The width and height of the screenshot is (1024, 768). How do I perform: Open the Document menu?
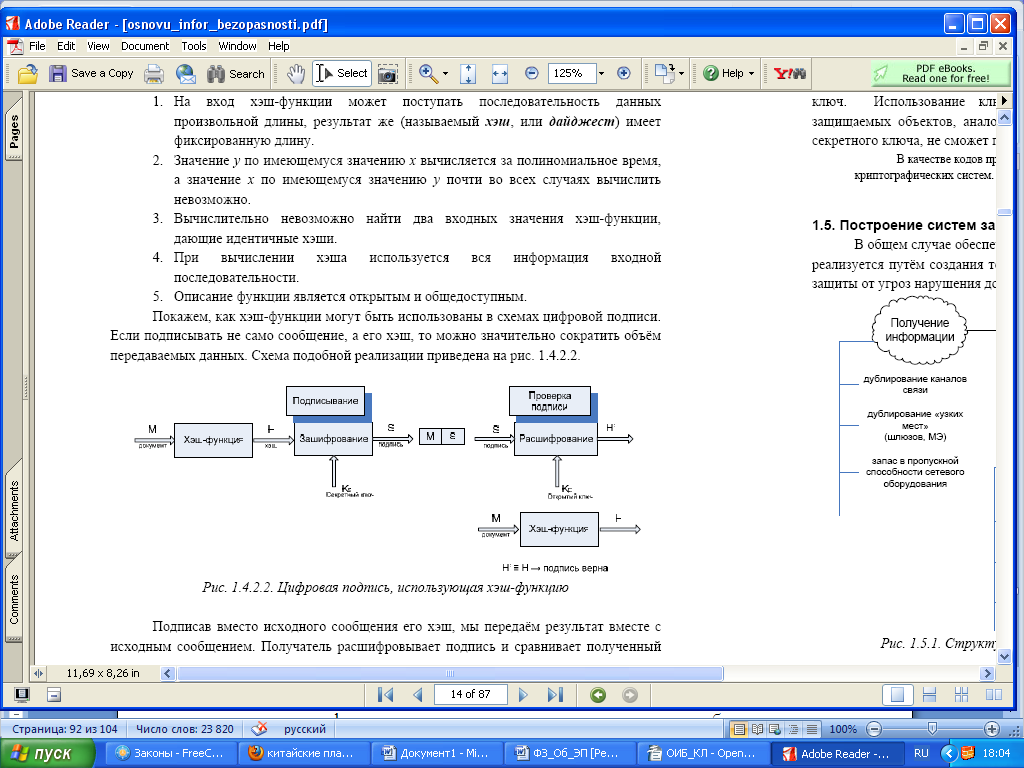click(x=145, y=46)
